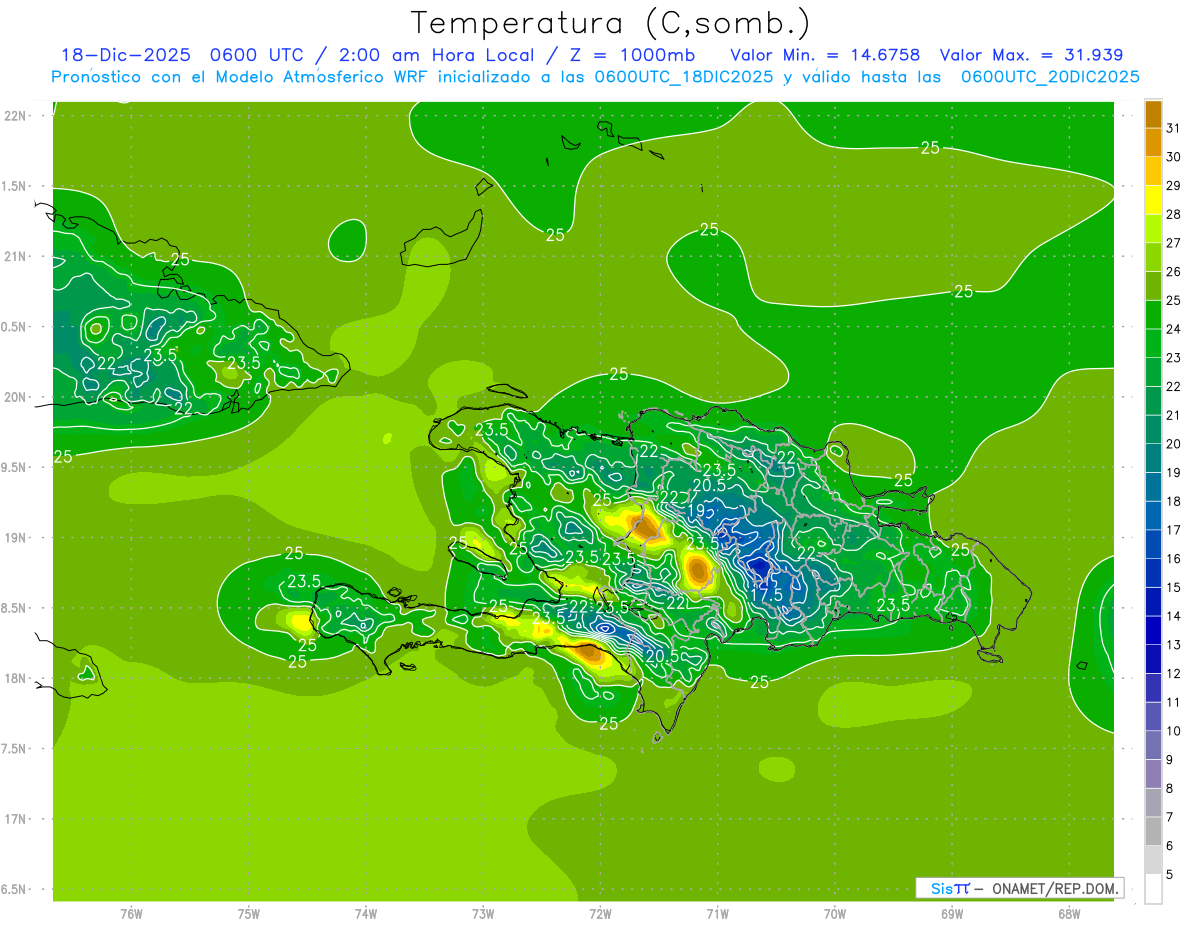Select the white bottom swatch below 5
Screen dimensions: 1200x927
click(1153, 889)
